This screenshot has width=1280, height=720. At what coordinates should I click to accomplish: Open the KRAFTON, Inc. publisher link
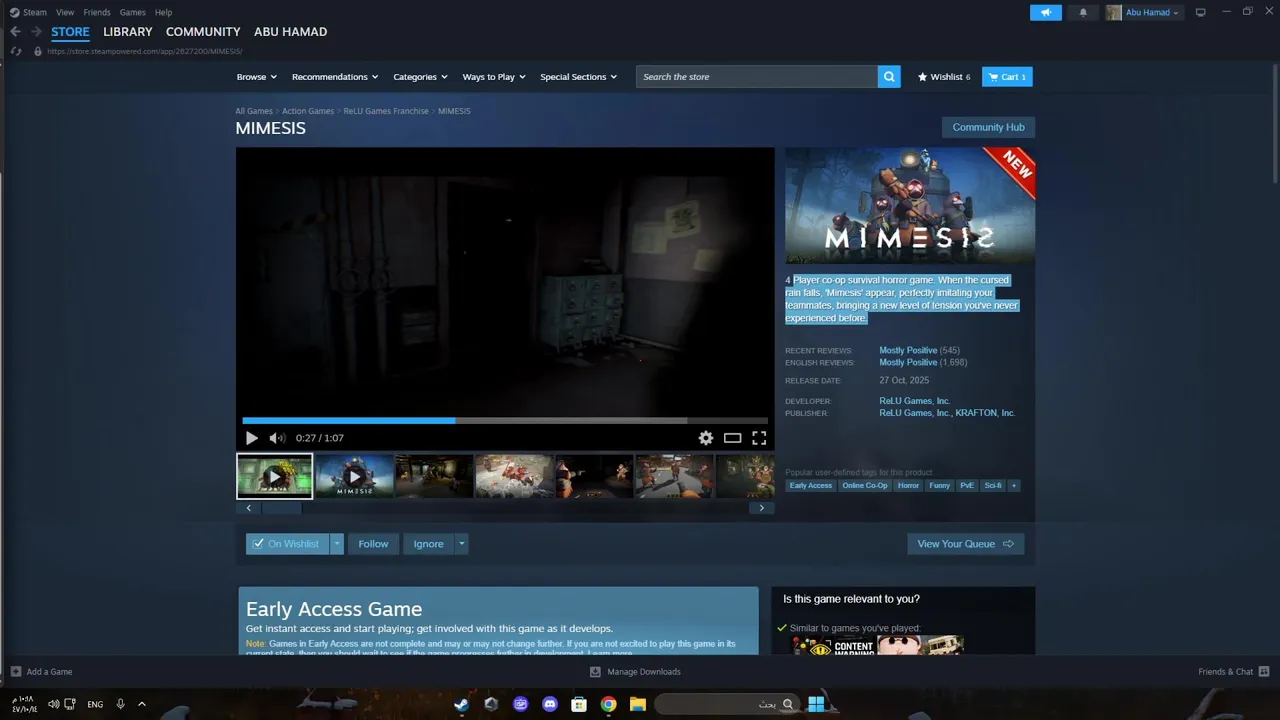985,413
